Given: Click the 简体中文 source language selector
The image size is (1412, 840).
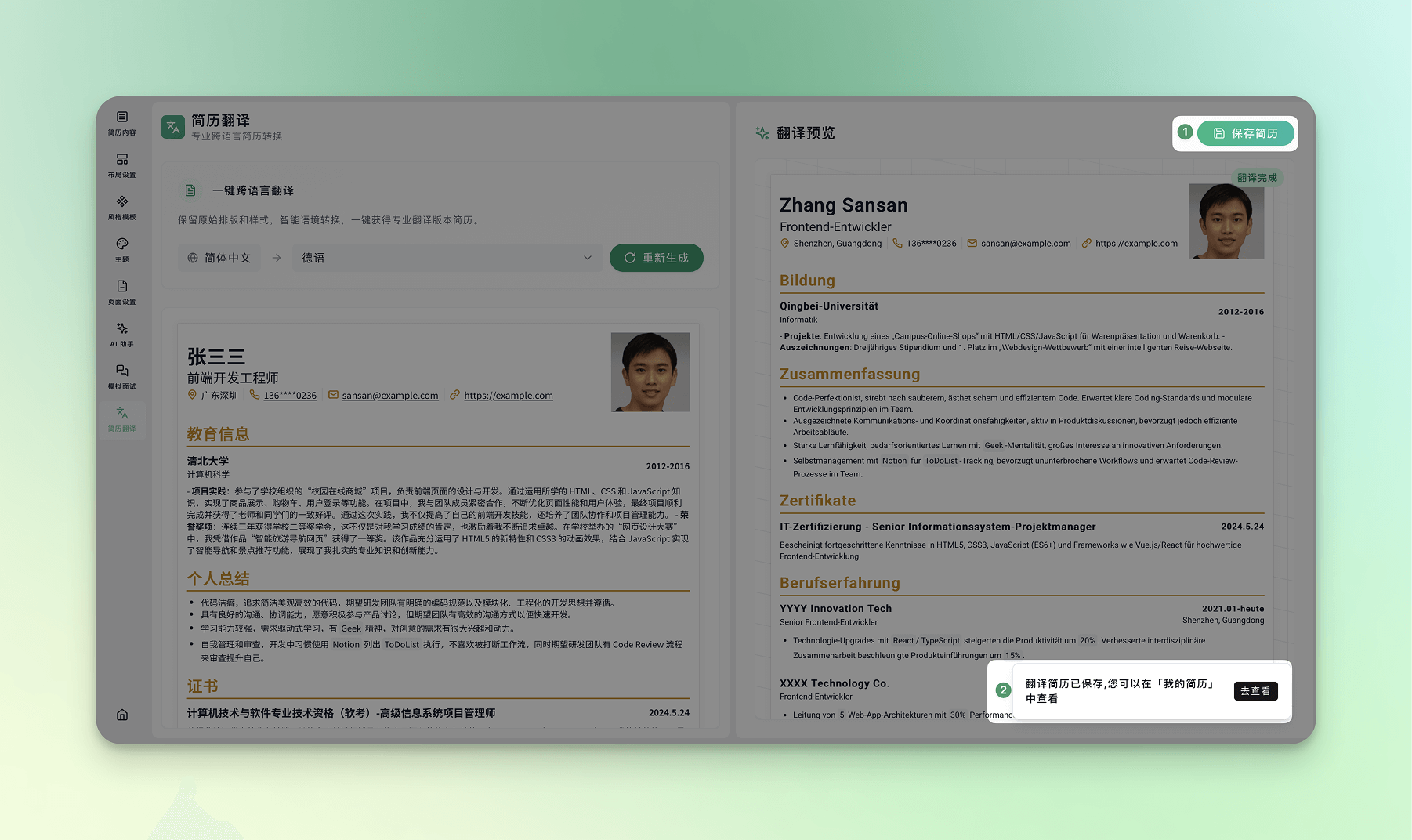Looking at the screenshot, I should click(220, 258).
